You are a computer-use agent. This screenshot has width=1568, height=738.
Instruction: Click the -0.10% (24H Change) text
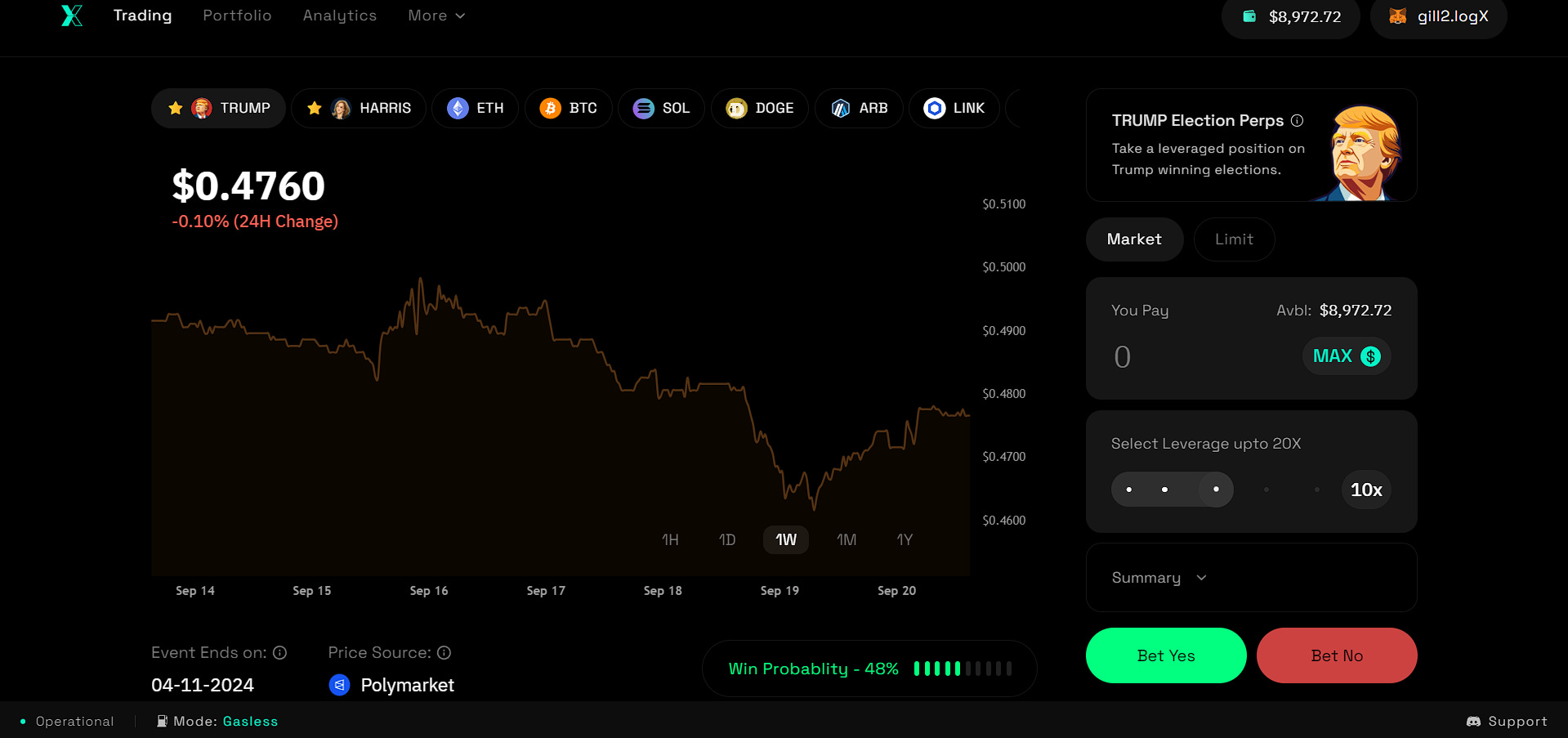tap(255, 221)
